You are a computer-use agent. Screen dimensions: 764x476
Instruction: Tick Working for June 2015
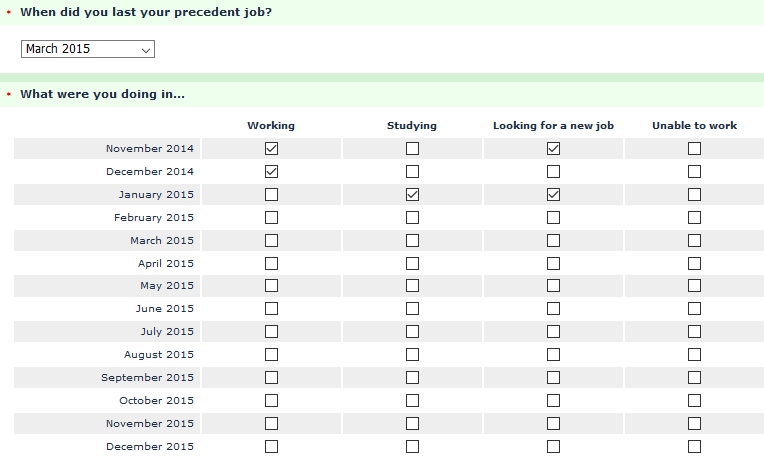click(271, 309)
